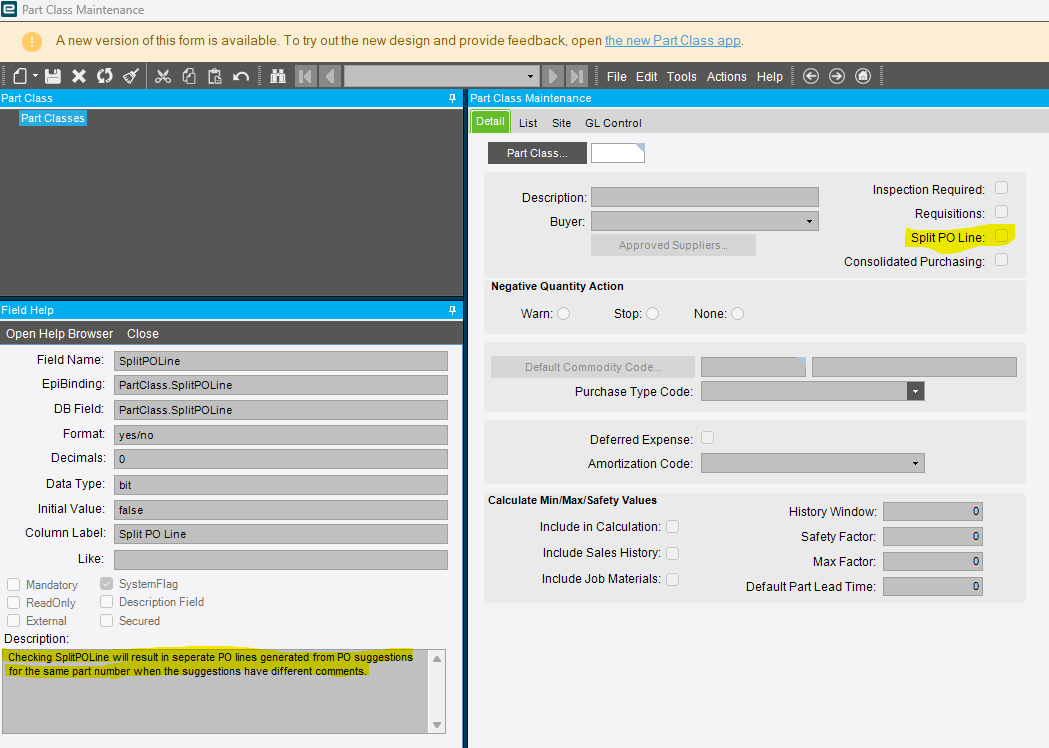The image size is (1049, 748).
Task: Click the Safety Factor field
Action: [x=933, y=537]
